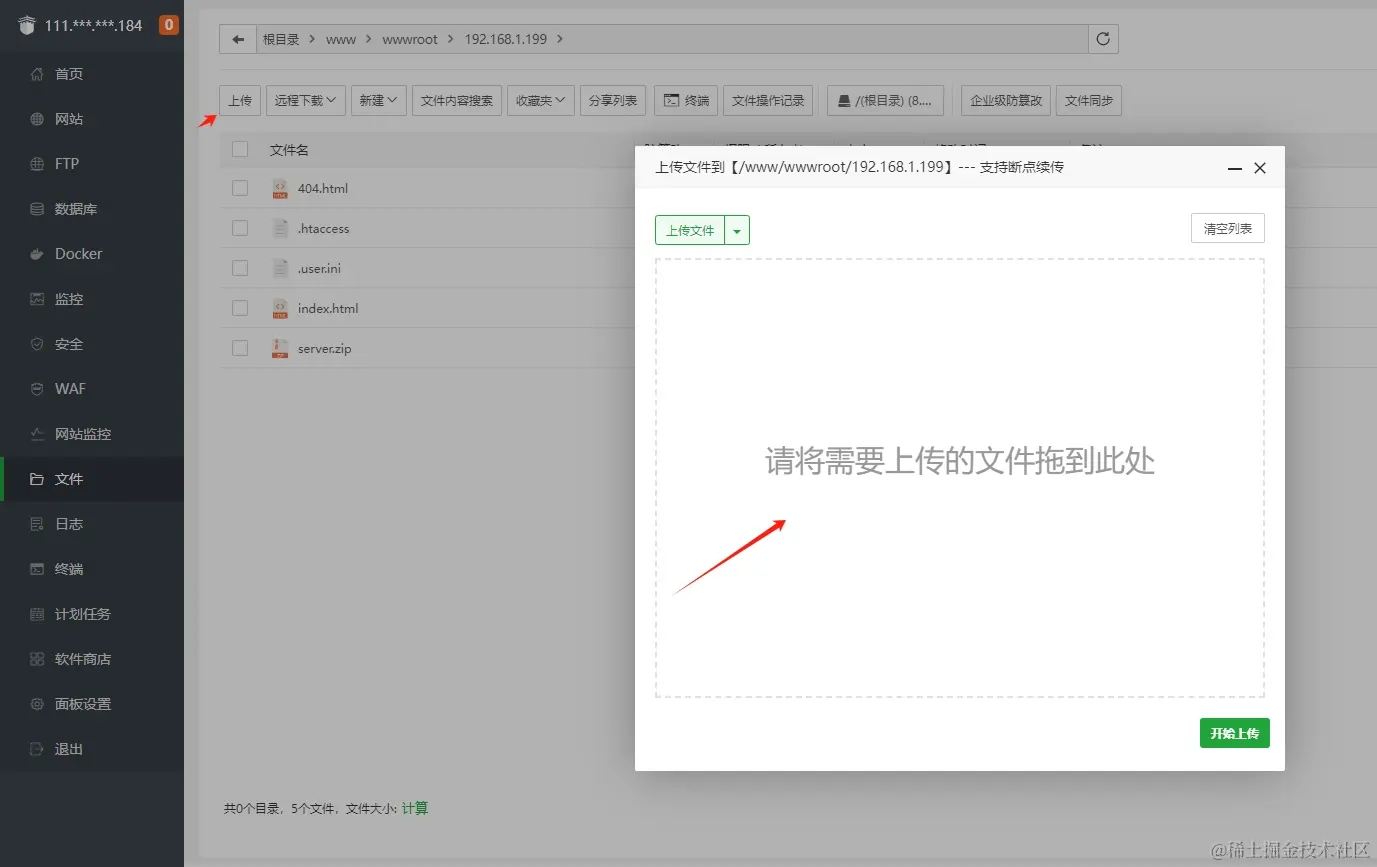The image size is (1377, 867).
Task: Click the WAF sidebar icon
Action: tap(37, 389)
